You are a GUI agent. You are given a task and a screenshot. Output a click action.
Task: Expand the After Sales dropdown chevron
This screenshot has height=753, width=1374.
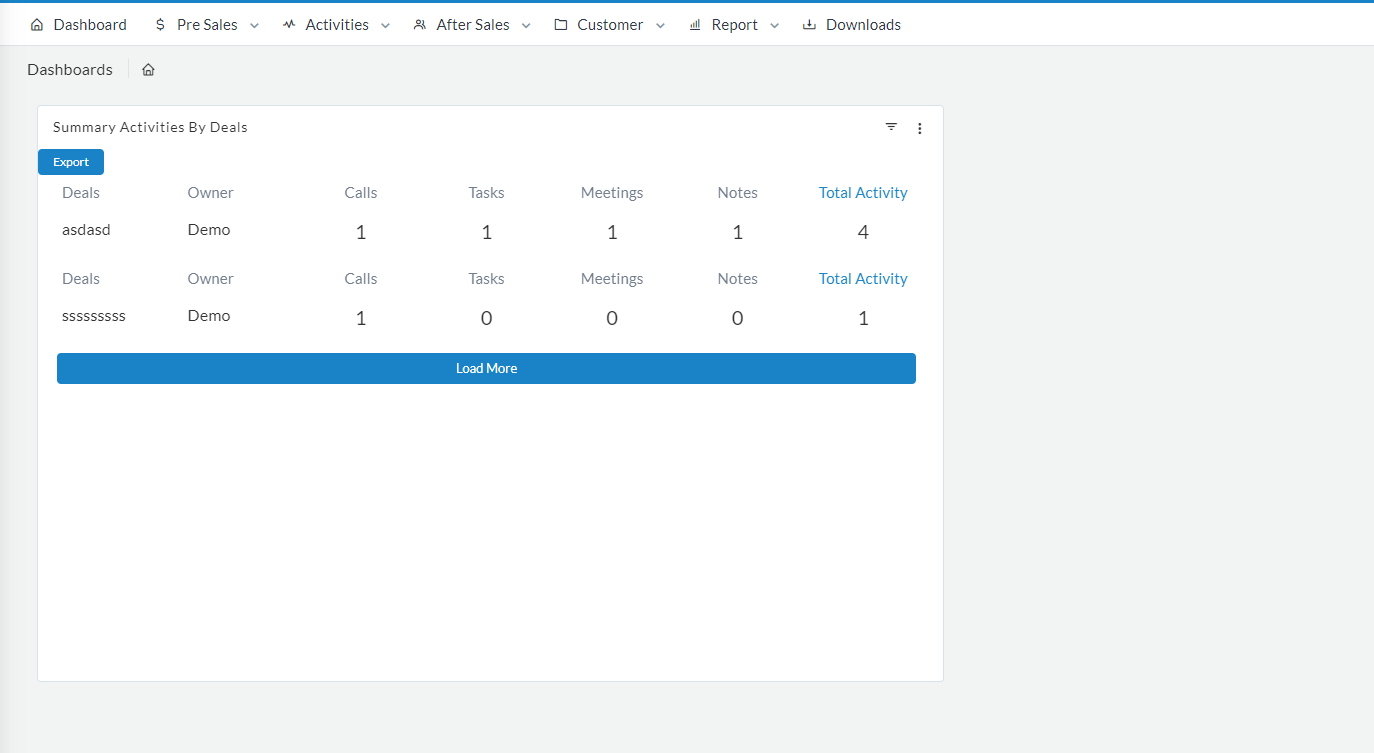(x=526, y=26)
